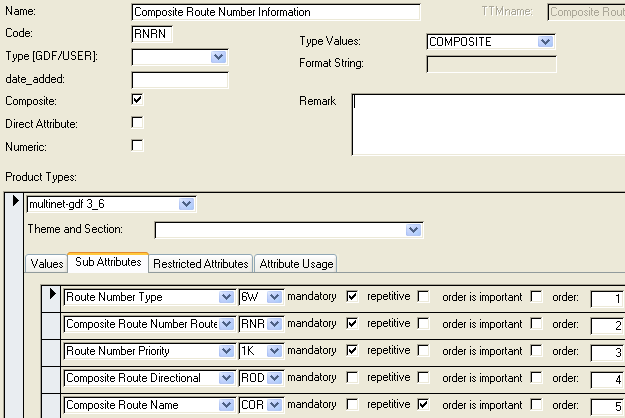
Task: Open the RNR code dropdown
Action: pyautogui.click(x=274, y=324)
